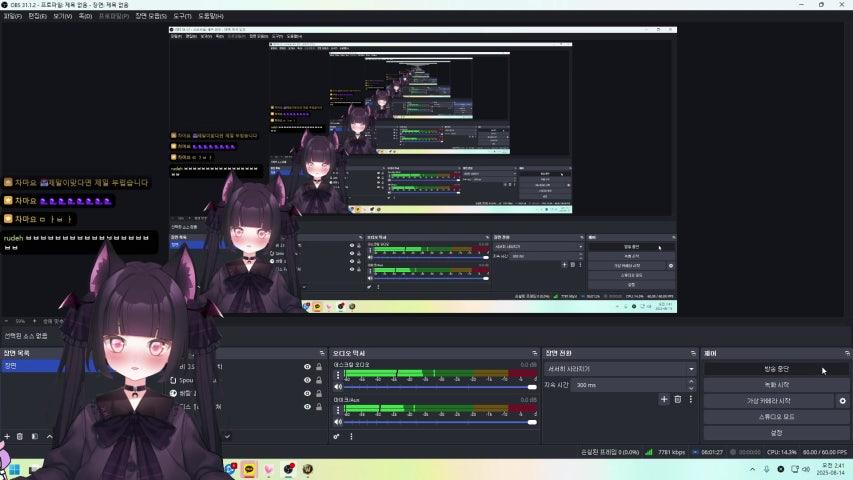The image size is (853, 480).
Task: Toggle visibility of the Spou source
Action: click(307, 380)
